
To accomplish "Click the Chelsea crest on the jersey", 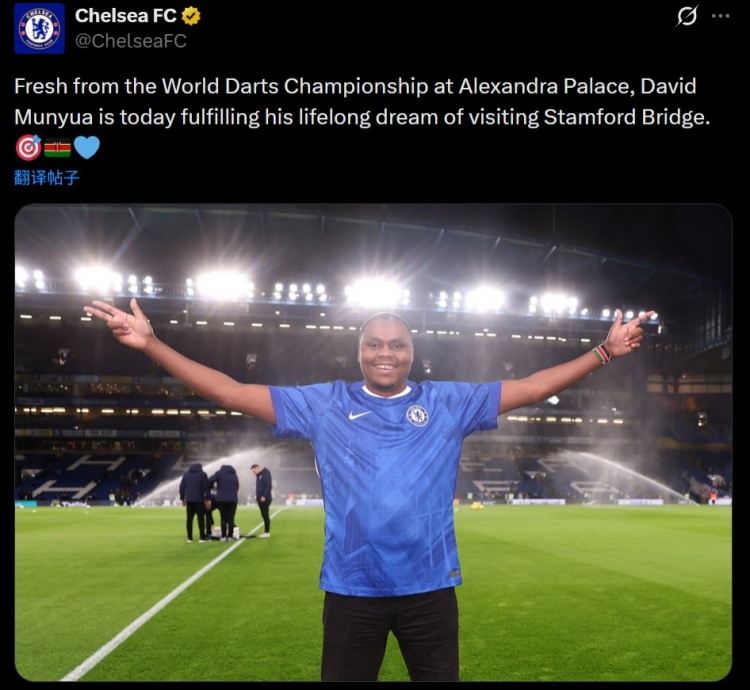I will [x=417, y=415].
